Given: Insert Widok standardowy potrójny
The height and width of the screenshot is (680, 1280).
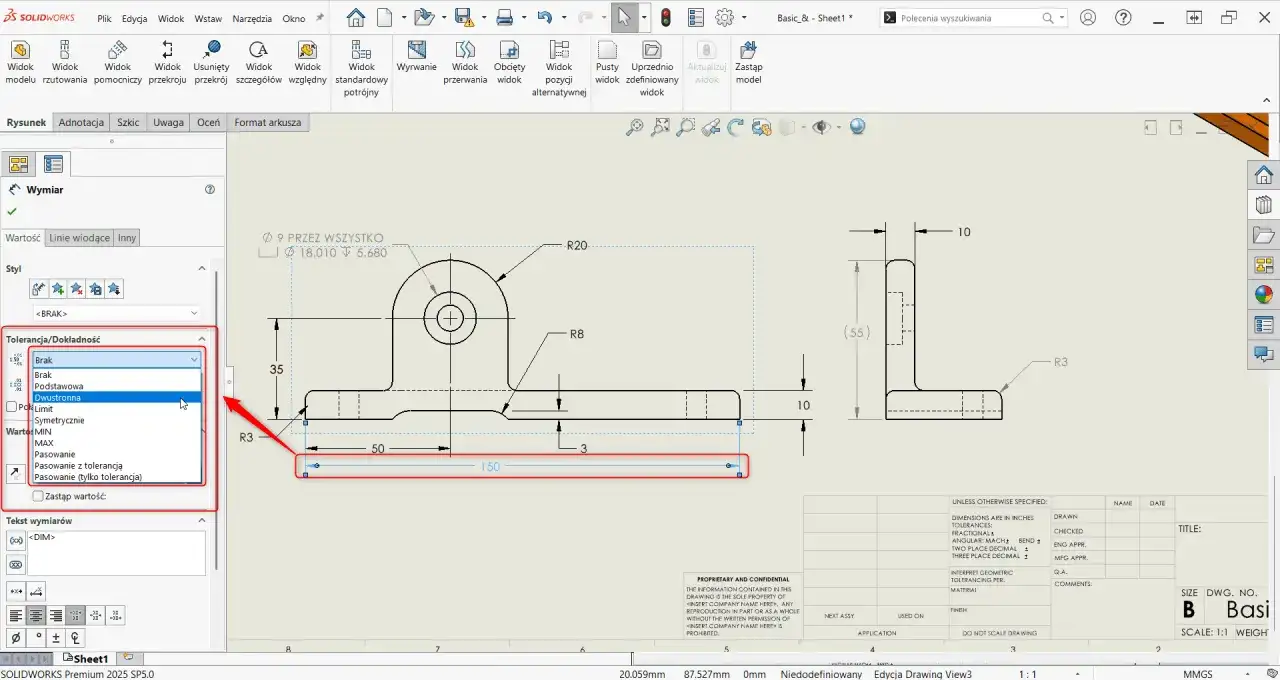Looking at the screenshot, I should pos(361,68).
